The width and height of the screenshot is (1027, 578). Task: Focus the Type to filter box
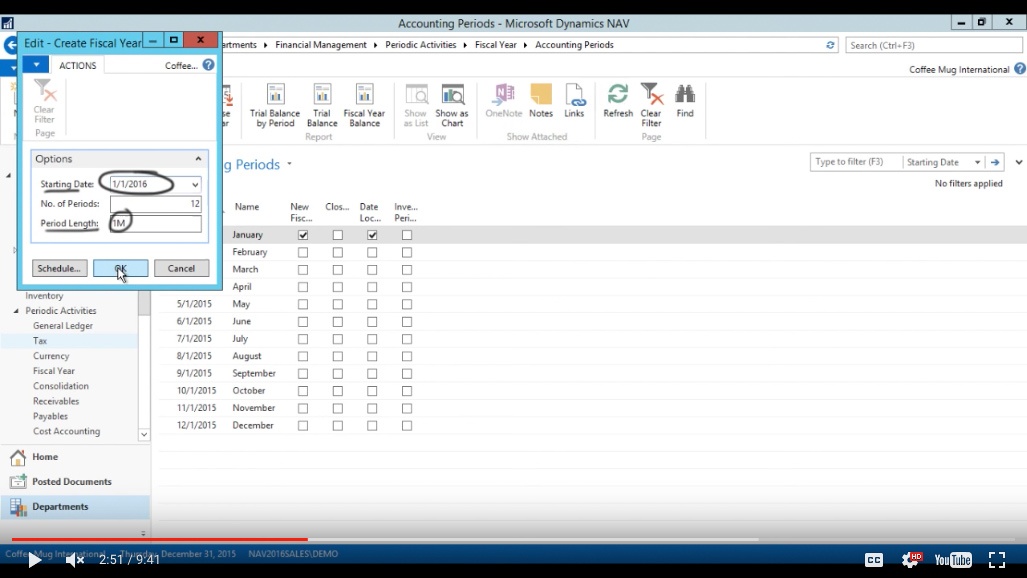[856, 162]
